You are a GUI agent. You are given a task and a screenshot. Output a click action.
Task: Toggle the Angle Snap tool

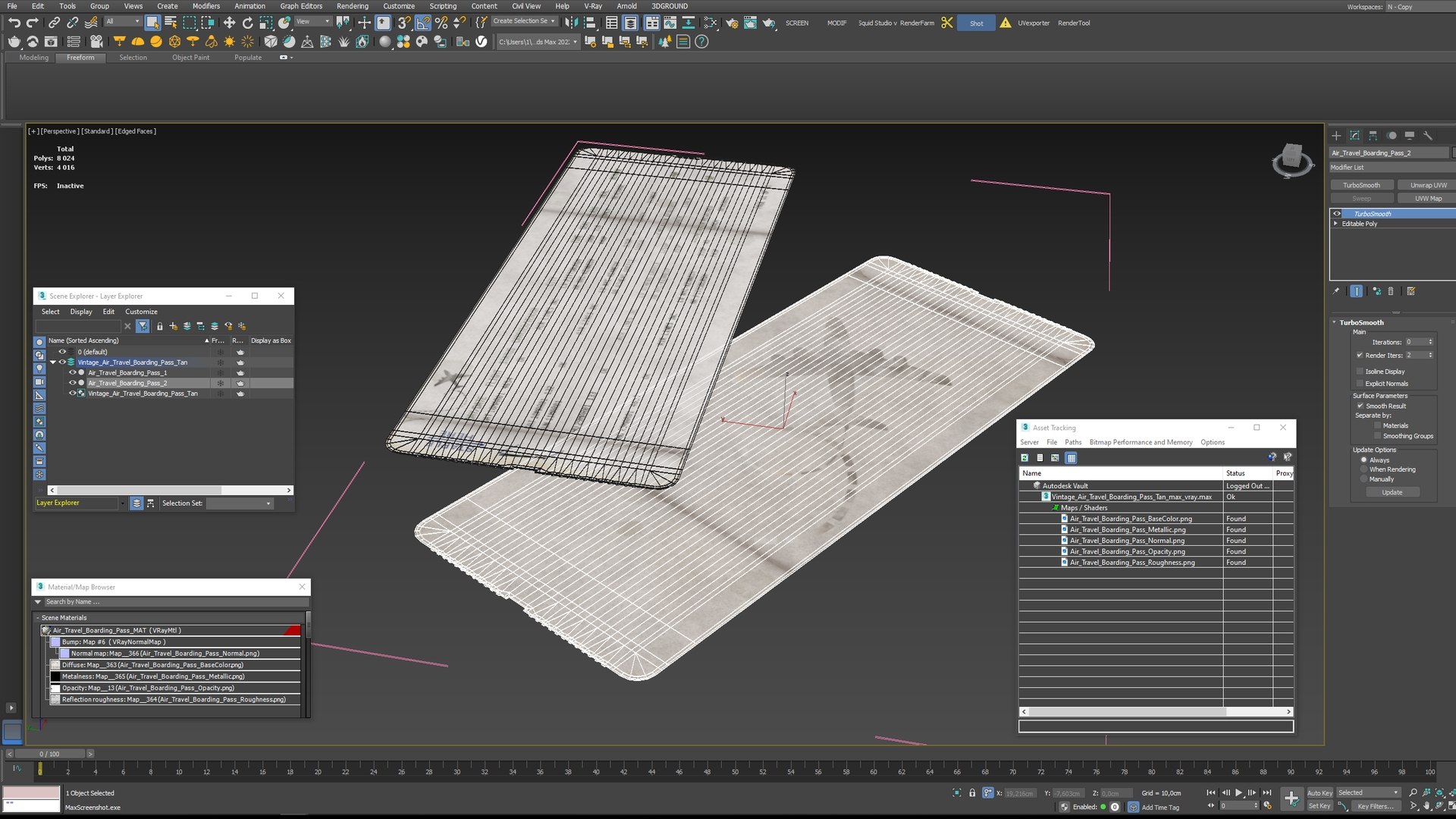[423, 23]
